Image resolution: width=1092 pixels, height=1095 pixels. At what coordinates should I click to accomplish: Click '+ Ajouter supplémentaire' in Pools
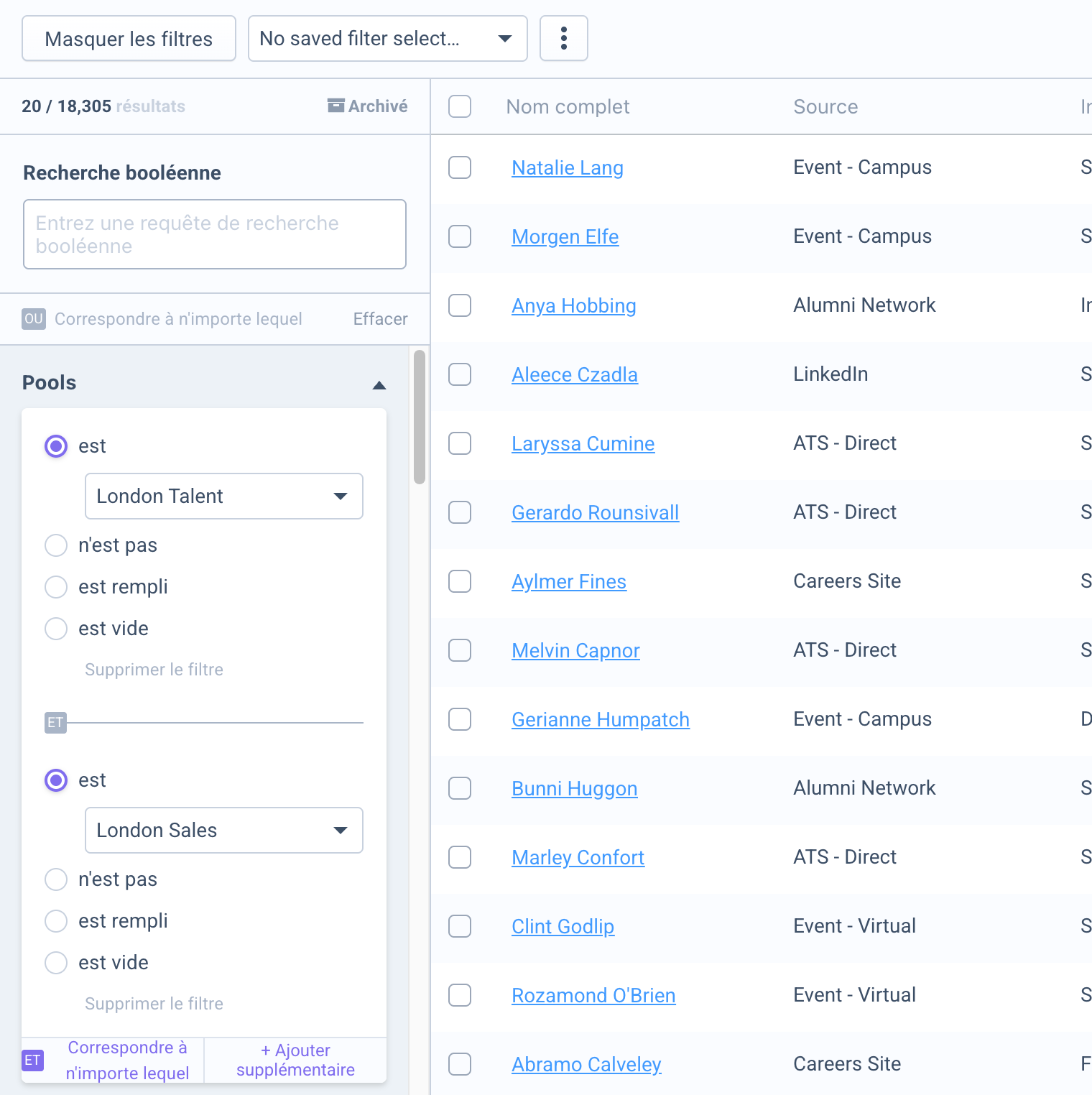coord(295,1060)
